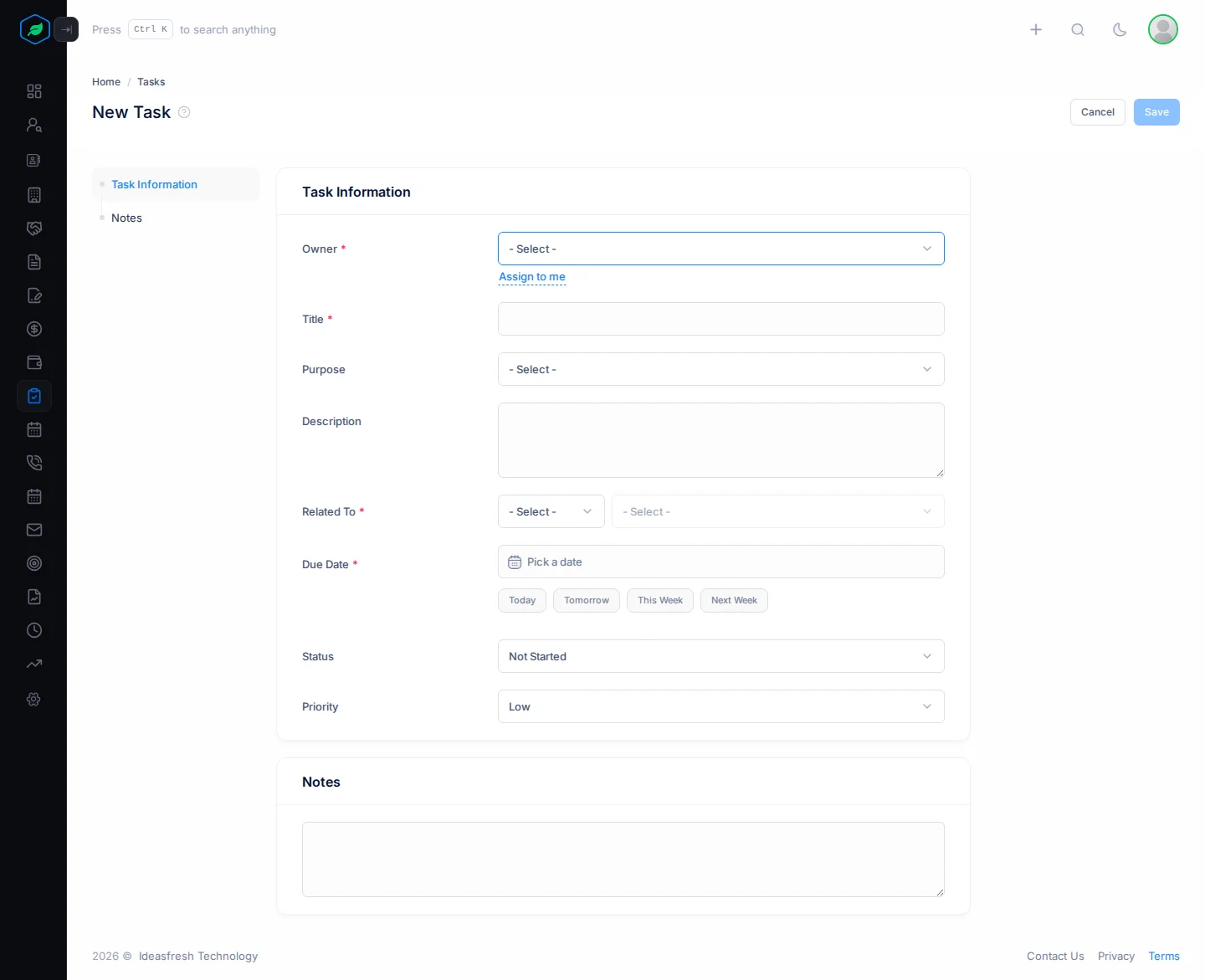
Task: Set due date with the Tomorrow button
Action: [587, 600]
